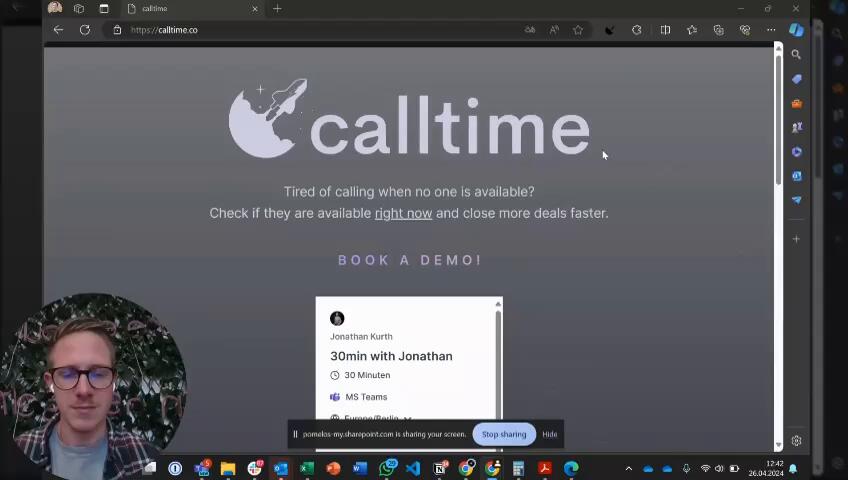Go back using the browser back arrow
This screenshot has width=848, height=480.
point(58,30)
